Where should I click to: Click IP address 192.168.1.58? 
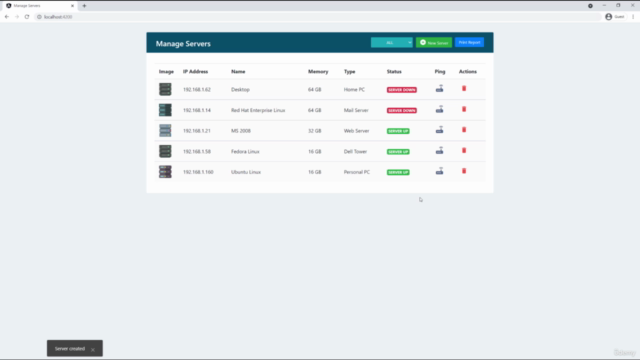(x=197, y=151)
